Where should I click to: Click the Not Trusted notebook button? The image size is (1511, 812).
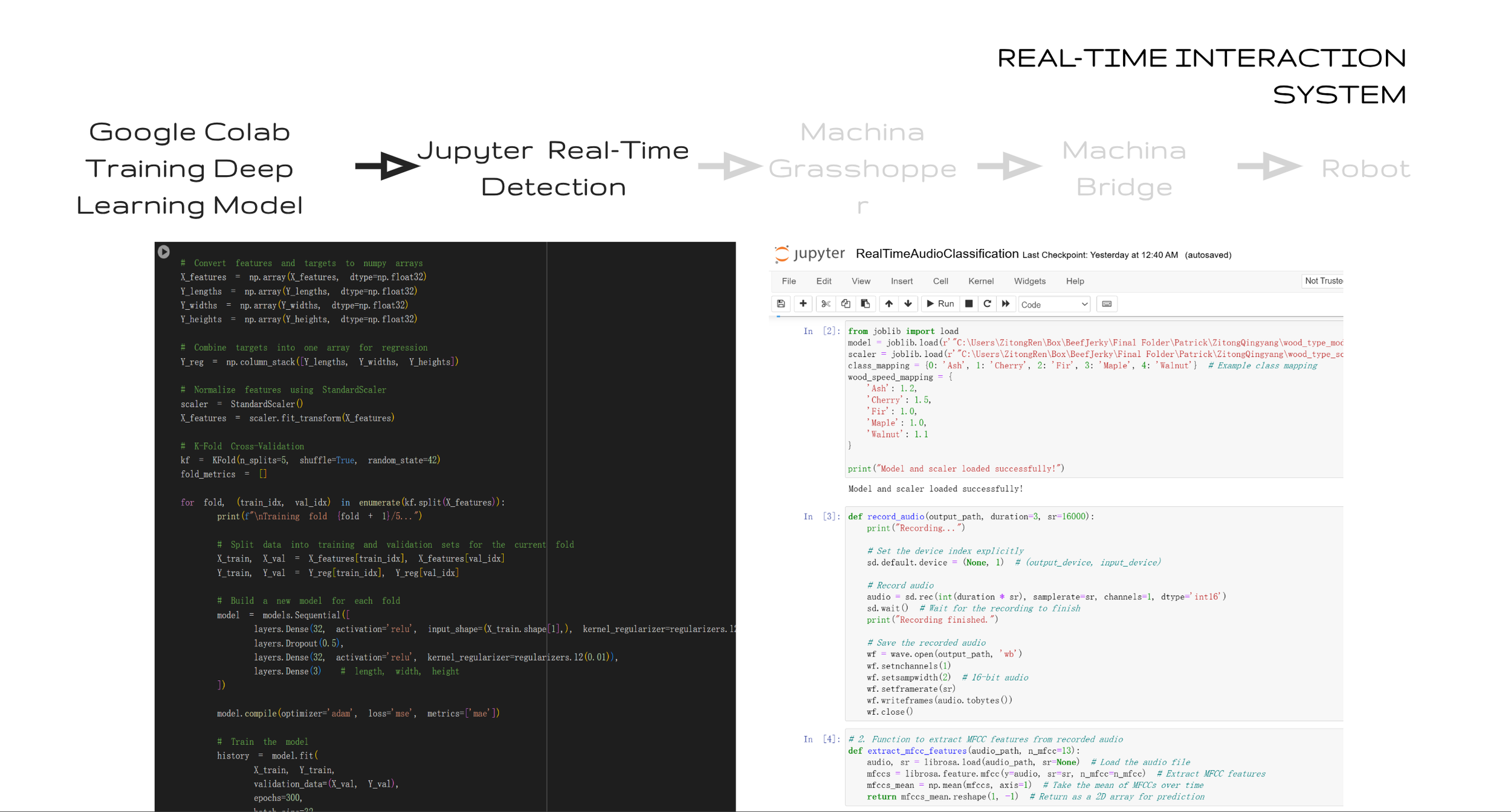[x=1322, y=281]
